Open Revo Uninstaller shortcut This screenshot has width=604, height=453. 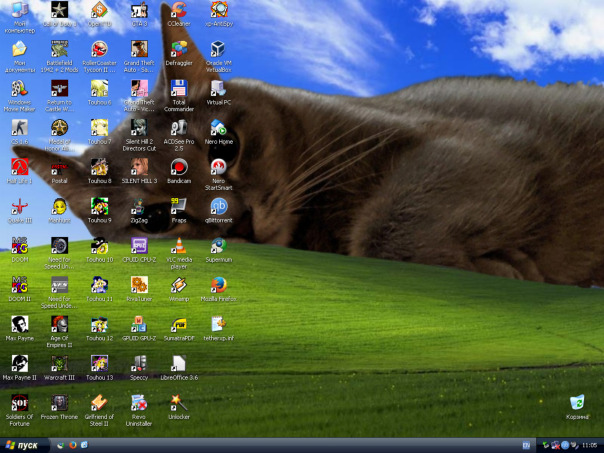point(139,403)
